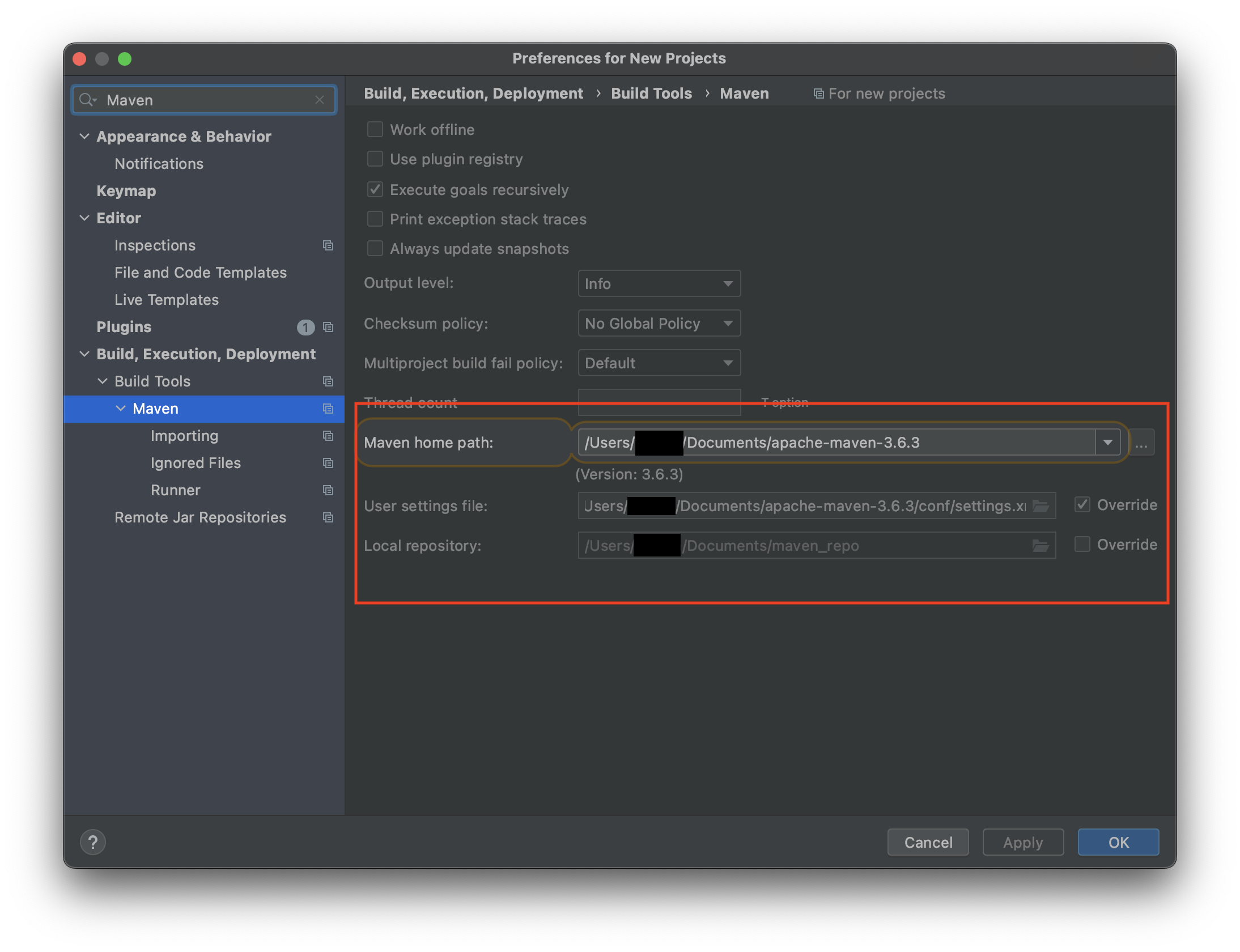This screenshot has width=1240, height=952.
Task: Apply the Maven settings changes
Action: 1022,842
